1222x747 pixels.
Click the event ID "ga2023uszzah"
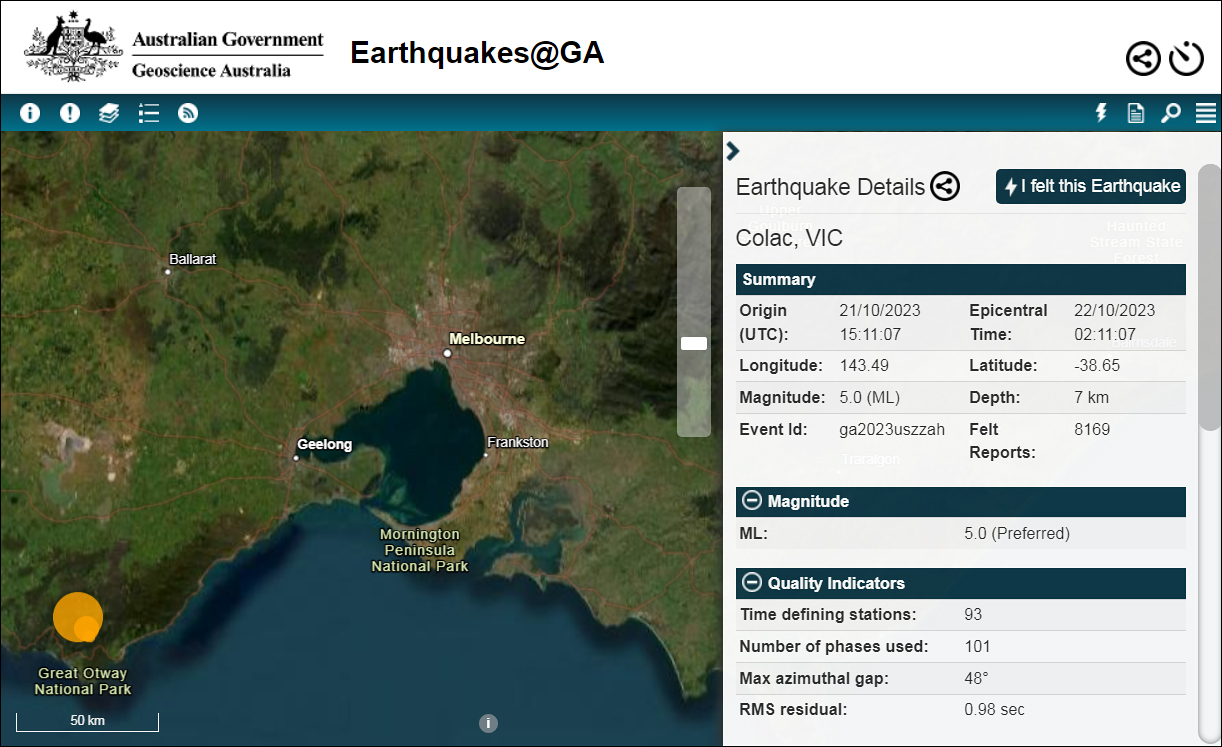tap(892, 430)
